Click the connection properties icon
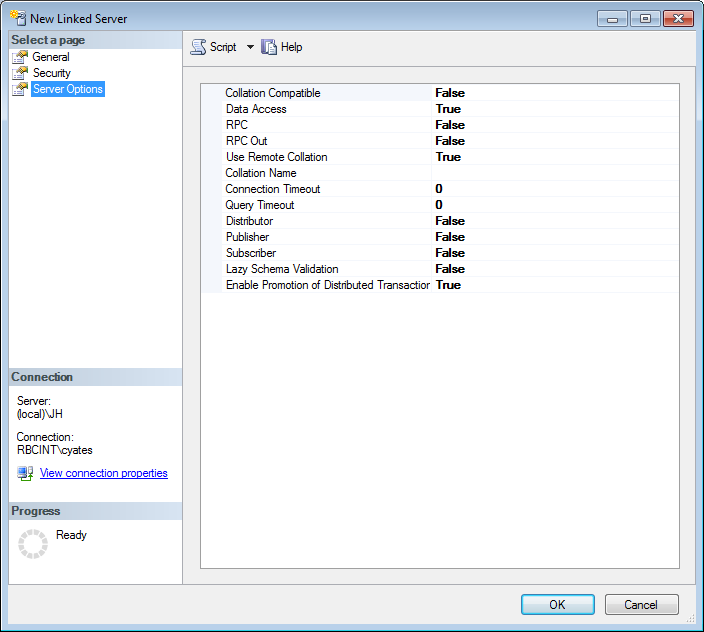 [x=25, y=473]
